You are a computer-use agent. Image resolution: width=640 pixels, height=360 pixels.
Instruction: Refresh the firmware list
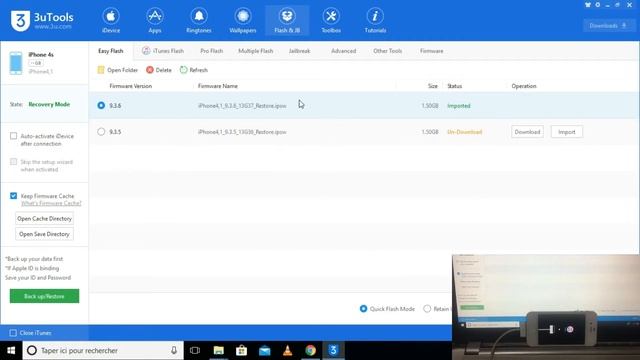tap(194, 70)
